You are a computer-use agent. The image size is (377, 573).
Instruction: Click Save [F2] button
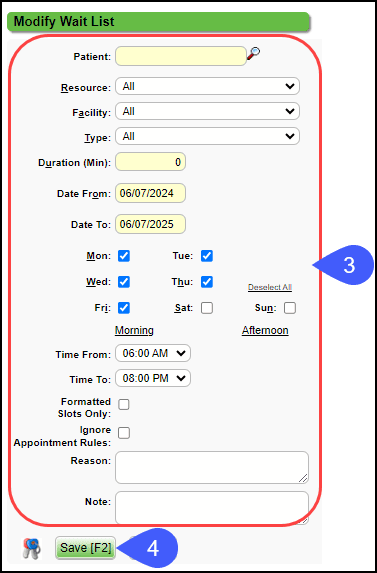point(85,548)
